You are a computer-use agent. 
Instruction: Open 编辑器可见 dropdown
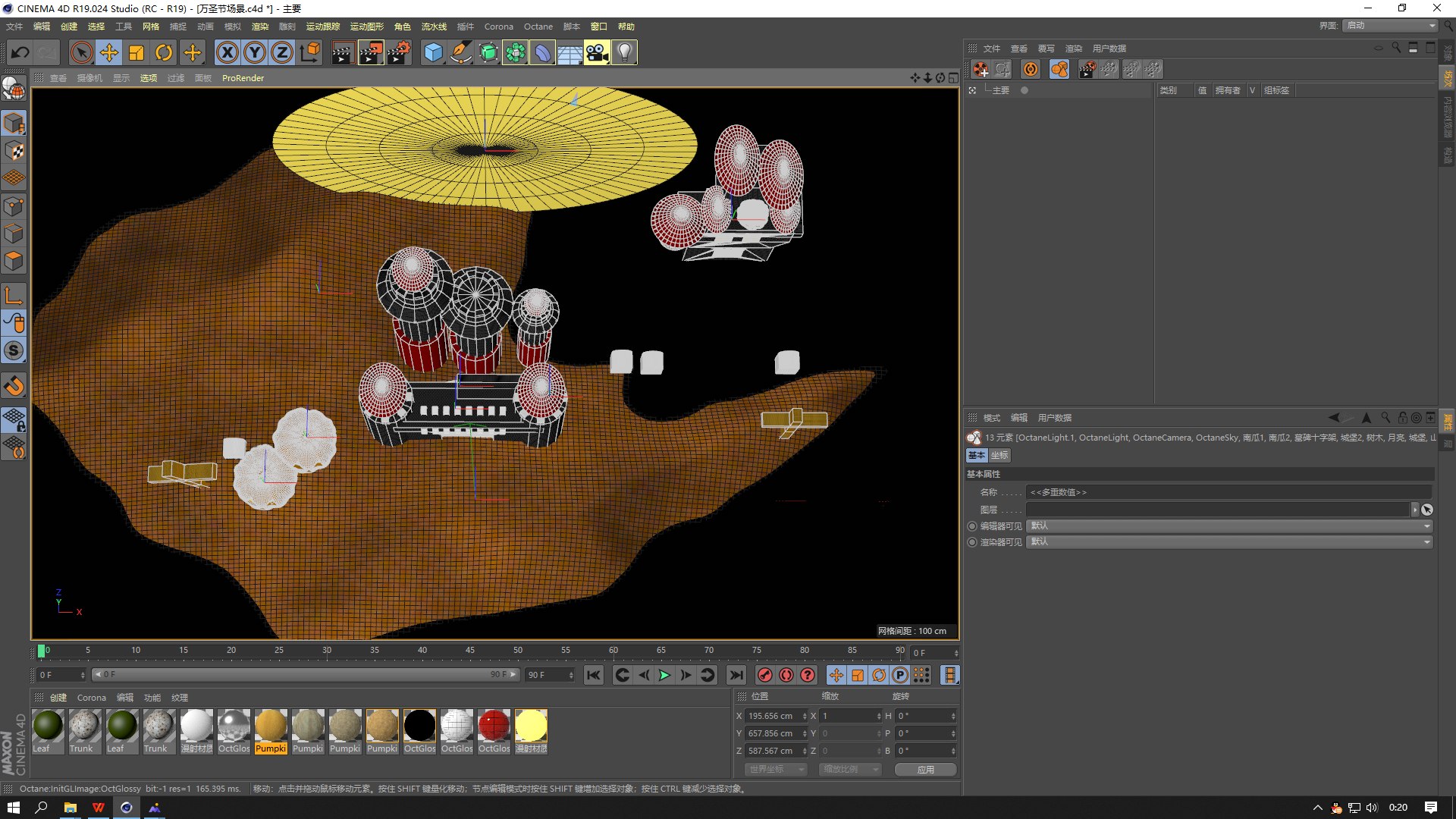coord(1229,526)
